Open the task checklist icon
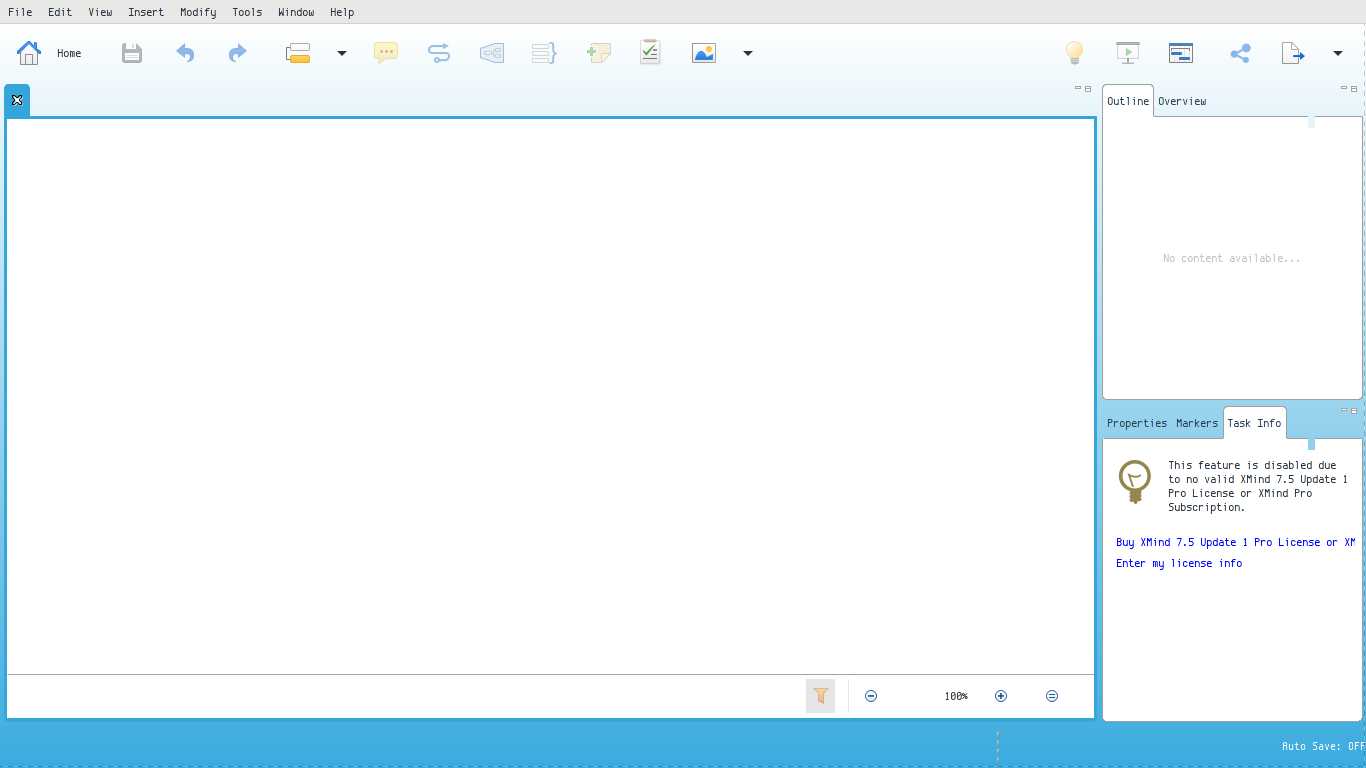This screenshot has width=1366, height=768. coord(650,52)
